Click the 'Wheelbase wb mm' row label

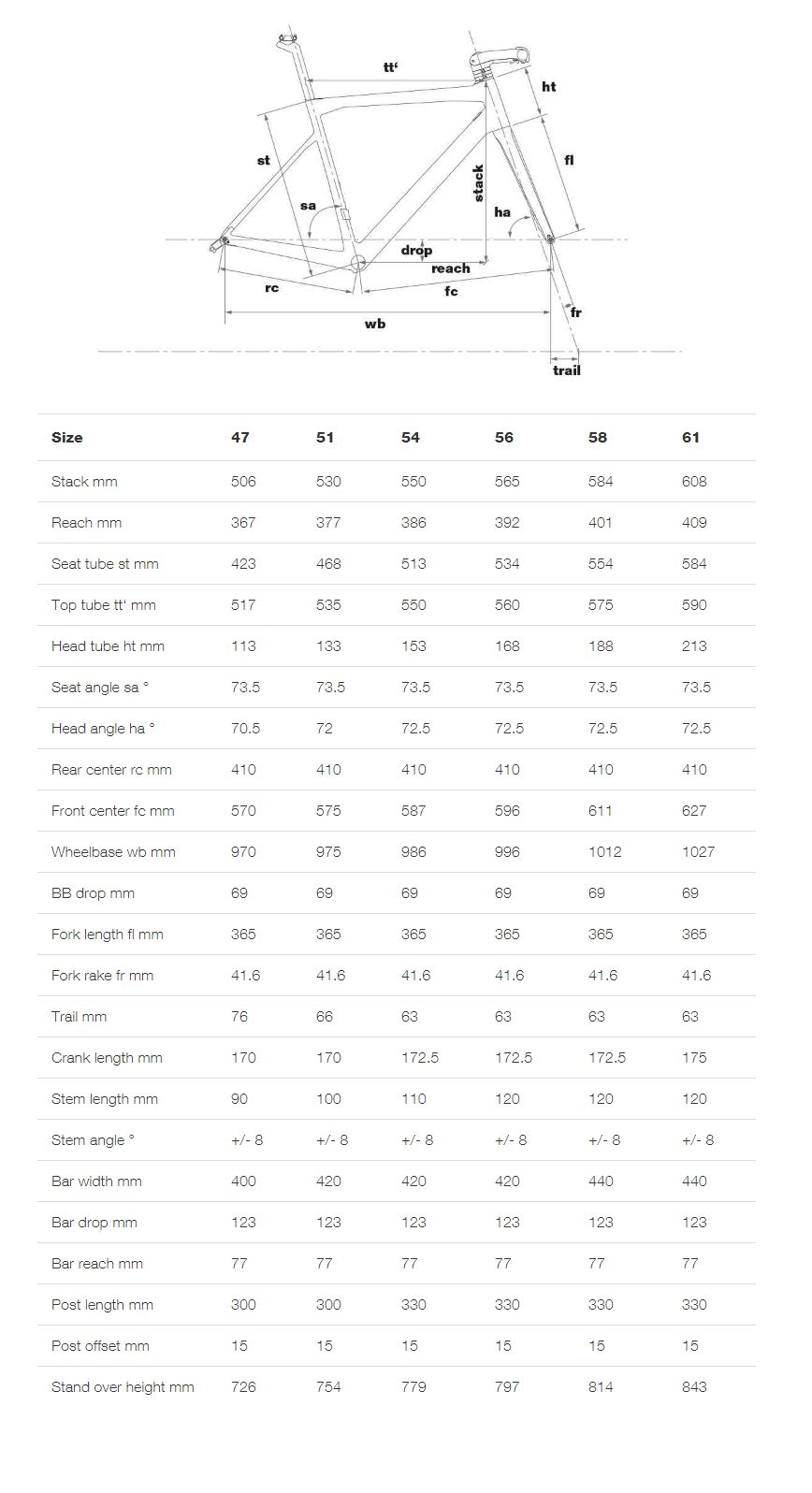coord(113,852)
